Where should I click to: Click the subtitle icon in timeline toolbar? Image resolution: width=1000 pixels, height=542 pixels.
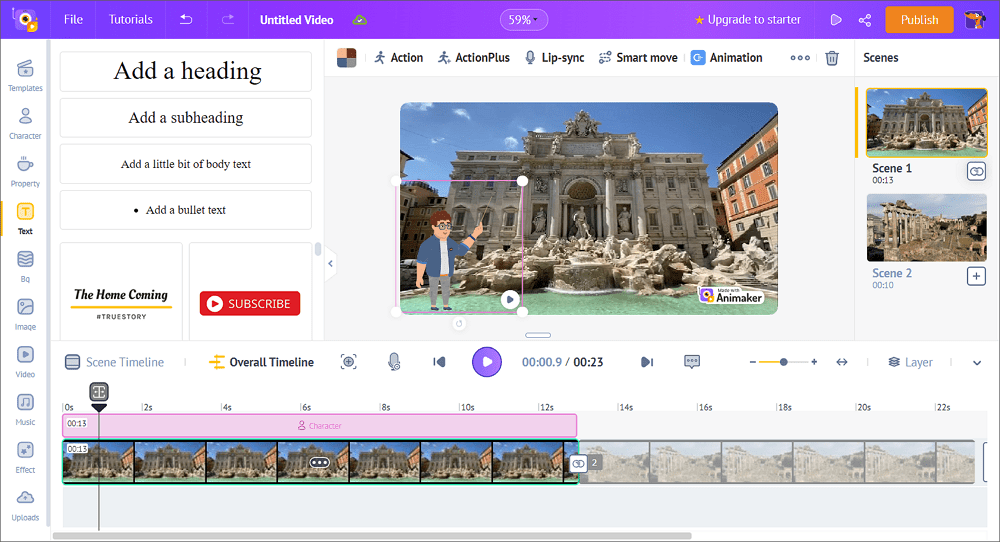point(692,362)
